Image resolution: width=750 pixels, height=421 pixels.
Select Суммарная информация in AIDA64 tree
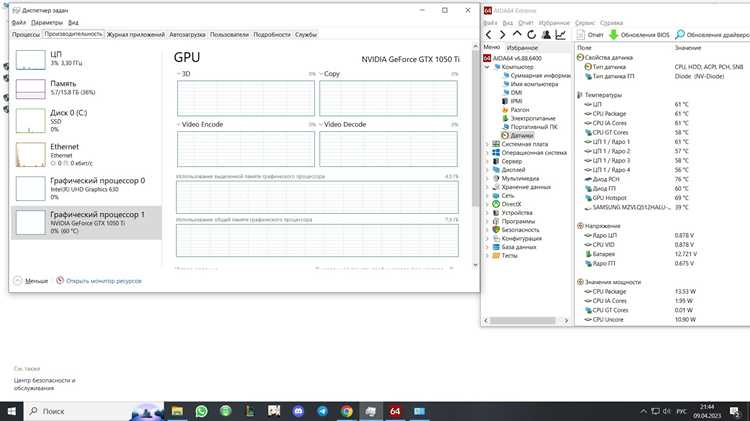coord(540,76)
